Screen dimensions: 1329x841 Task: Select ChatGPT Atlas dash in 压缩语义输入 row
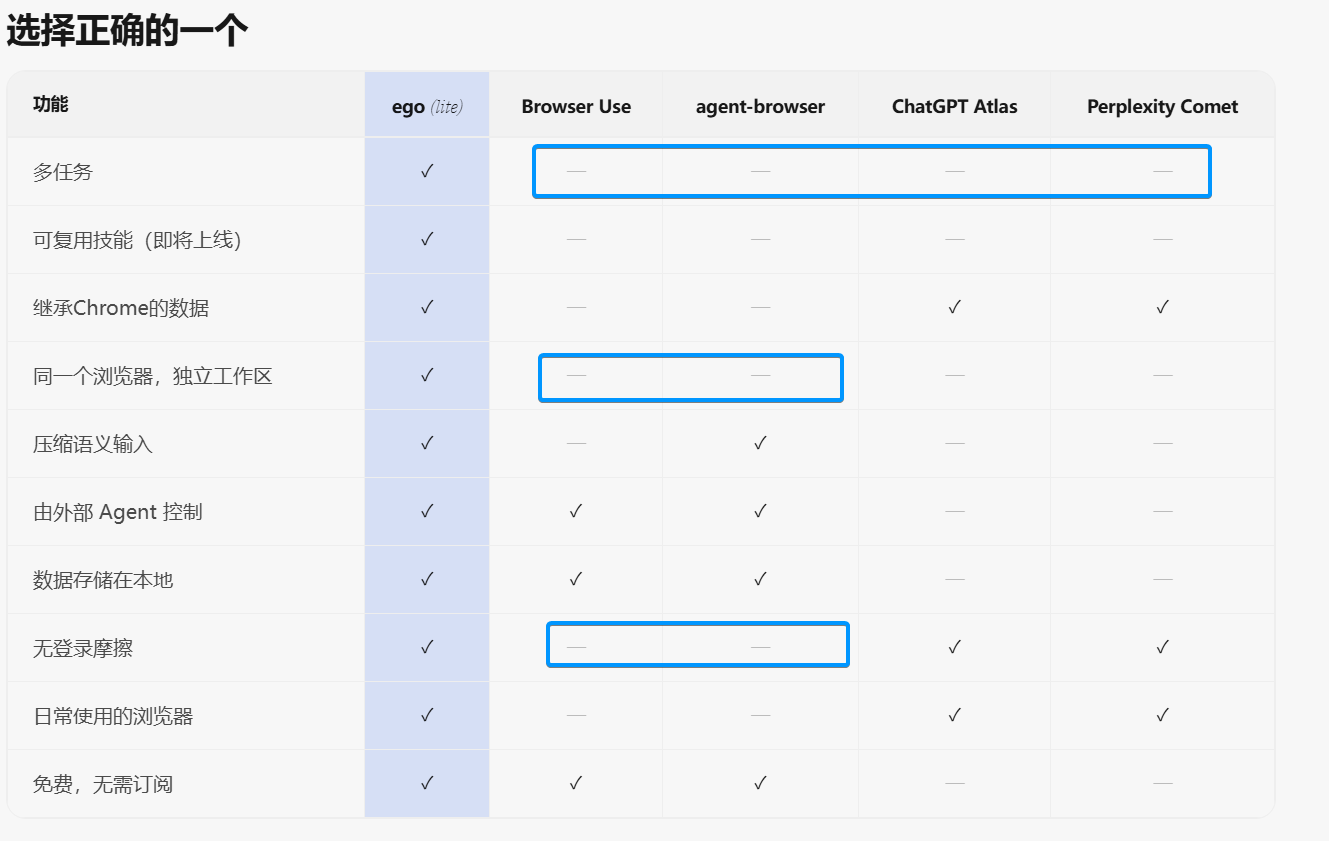click(954, 444)
